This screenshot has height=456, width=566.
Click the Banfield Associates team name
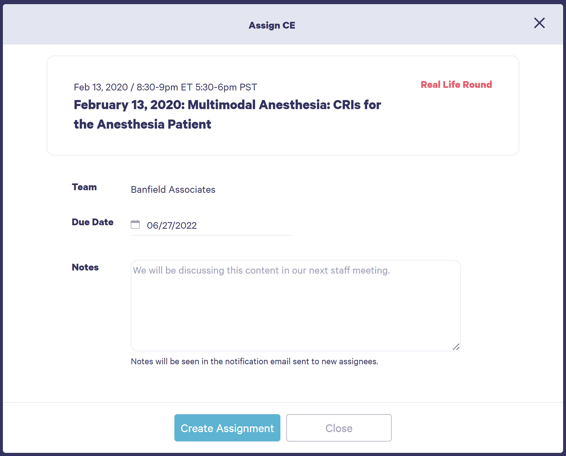173,190
